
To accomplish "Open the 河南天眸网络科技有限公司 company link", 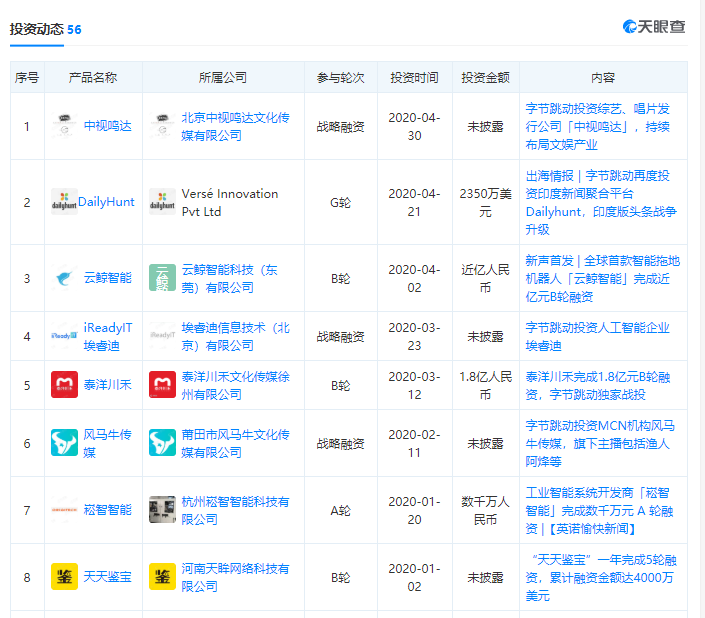I will (x=235, y=577).
